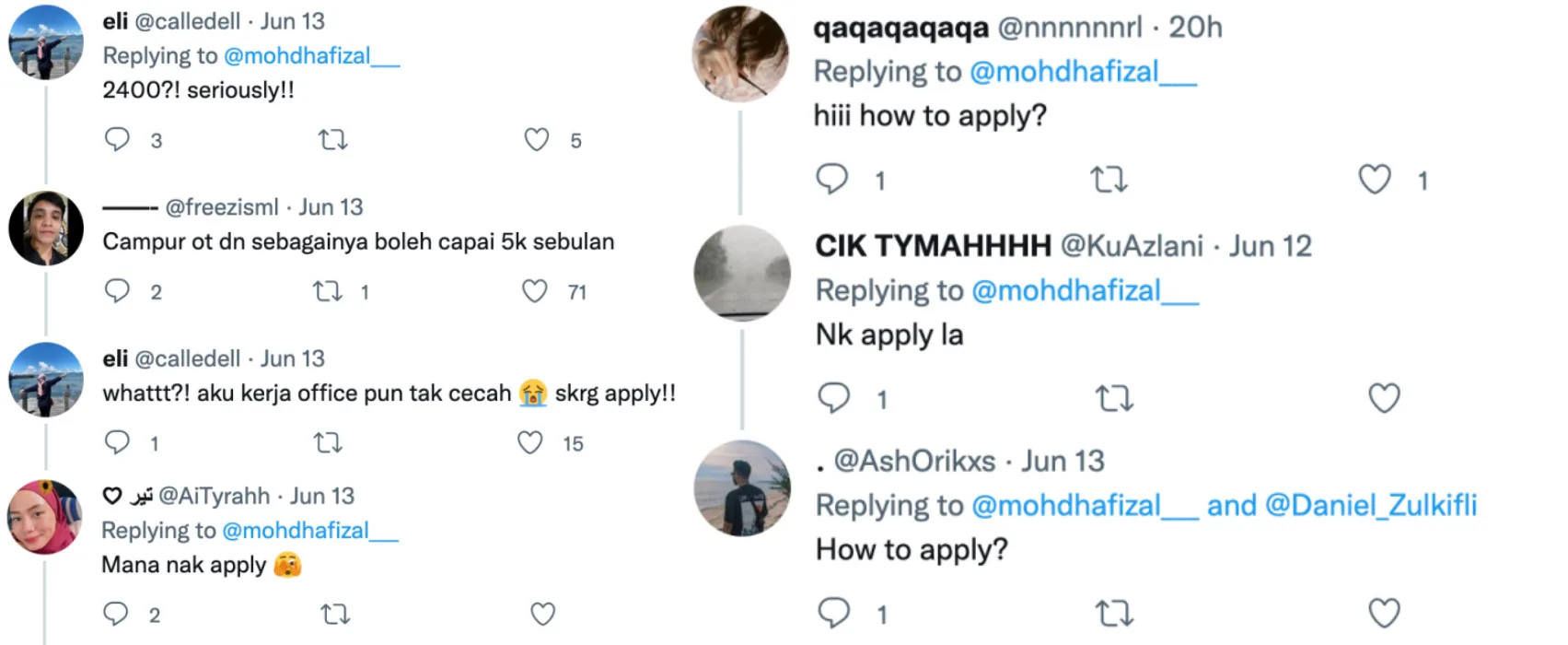Like CIK TYMAHHHH's "Nk apply la" tweet
Image resolution: width=1568 pixels, height=645 pixels.
(1384, 398)
